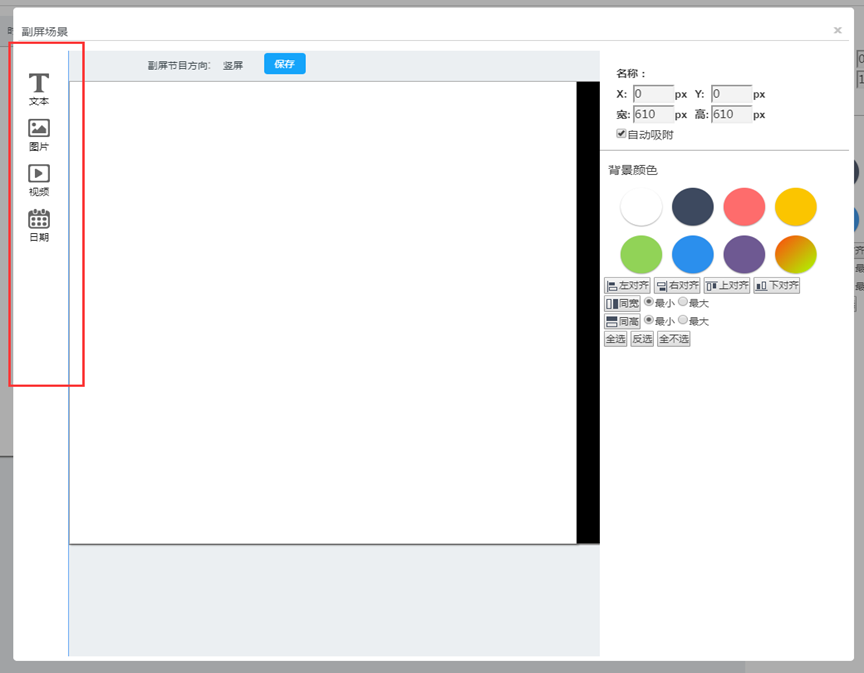Click the 右对齐 align right button

[677, 286]
